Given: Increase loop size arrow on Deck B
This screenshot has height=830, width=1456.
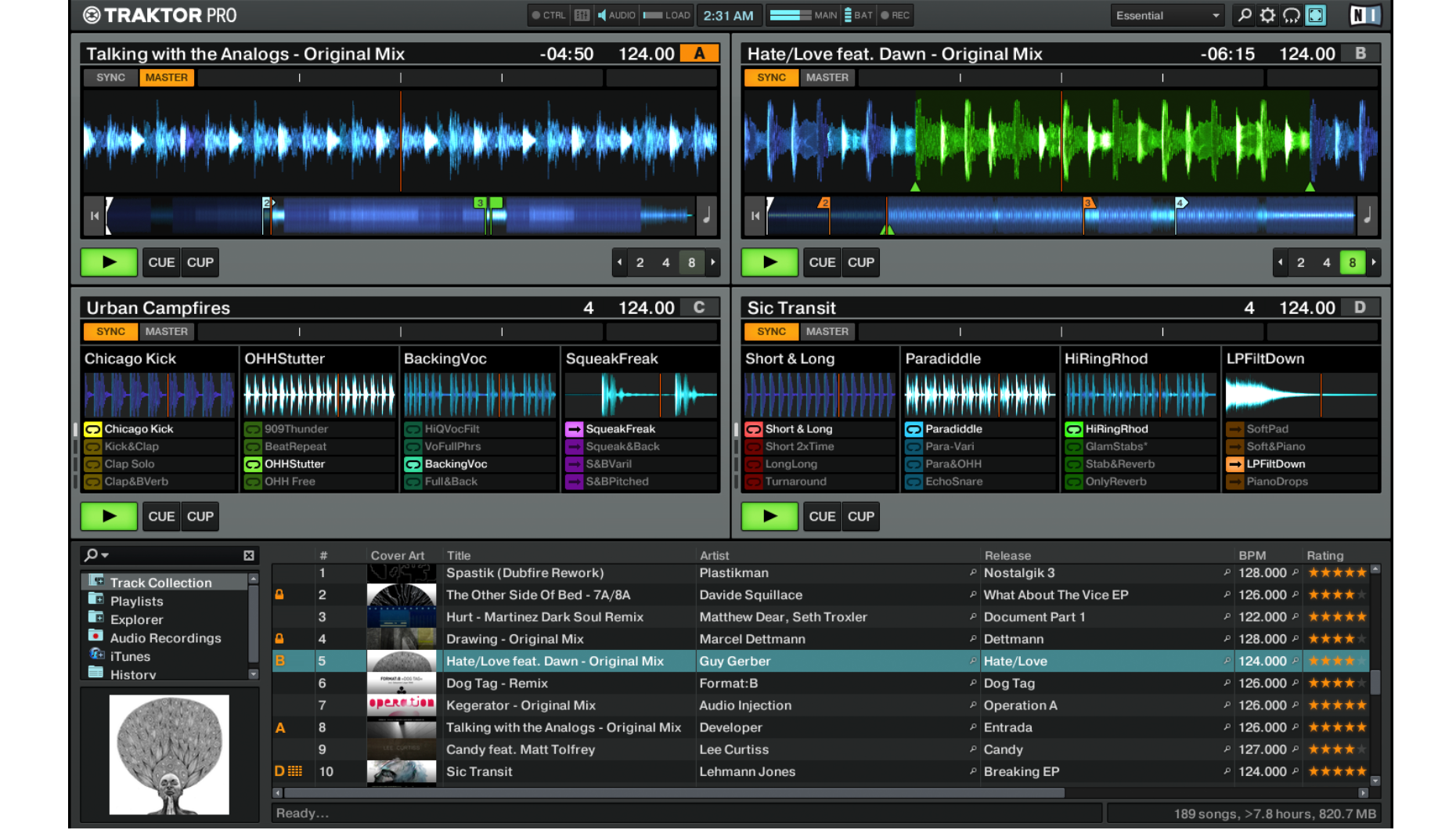Looking at the screenshot, I should point(1374,262).
